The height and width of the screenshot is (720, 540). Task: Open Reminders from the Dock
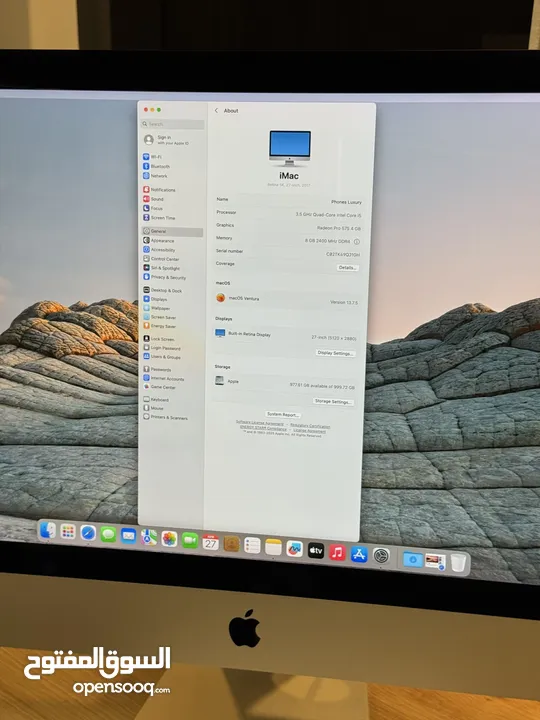252,546
